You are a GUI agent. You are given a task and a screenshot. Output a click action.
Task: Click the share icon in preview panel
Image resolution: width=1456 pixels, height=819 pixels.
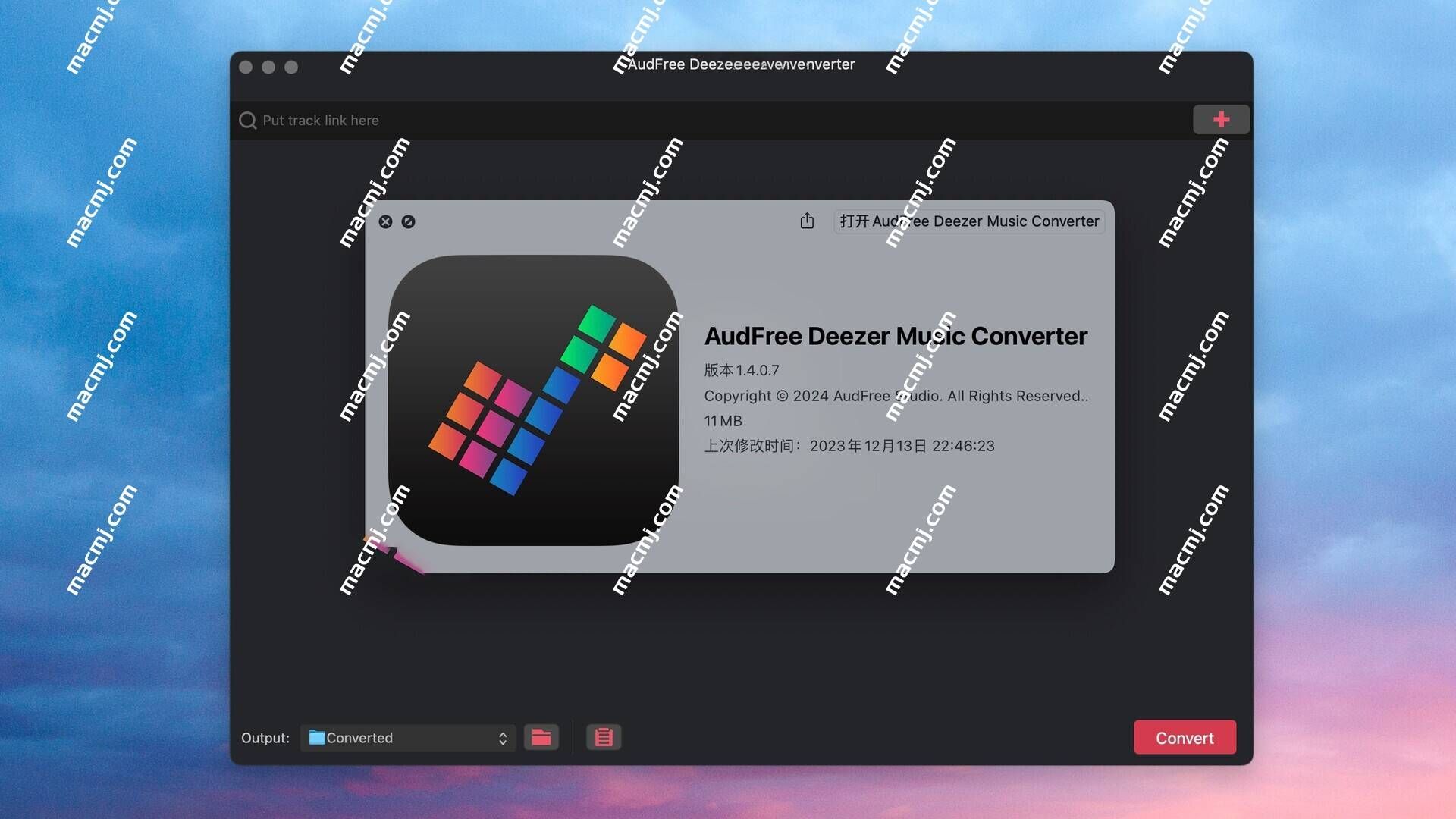click(x=807, y=221)
